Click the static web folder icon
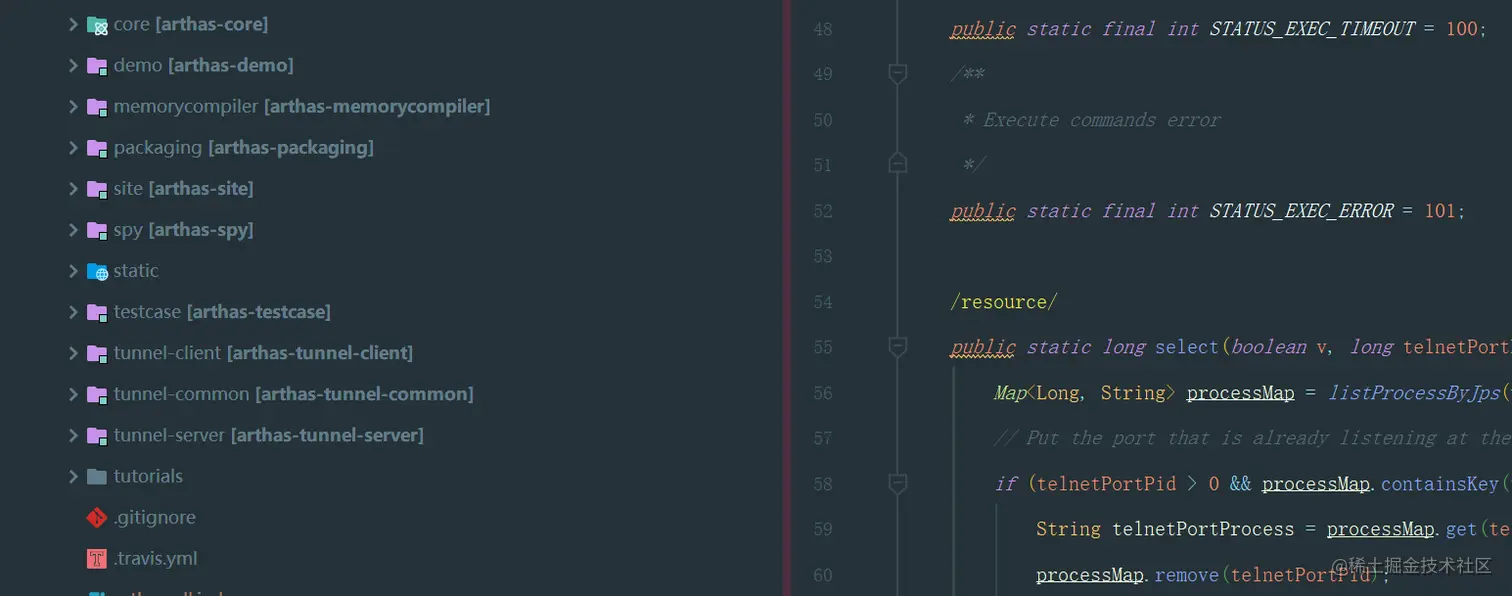Image resolution: width=1512 pixels, height=596 pixels. (x=97, y=271)
